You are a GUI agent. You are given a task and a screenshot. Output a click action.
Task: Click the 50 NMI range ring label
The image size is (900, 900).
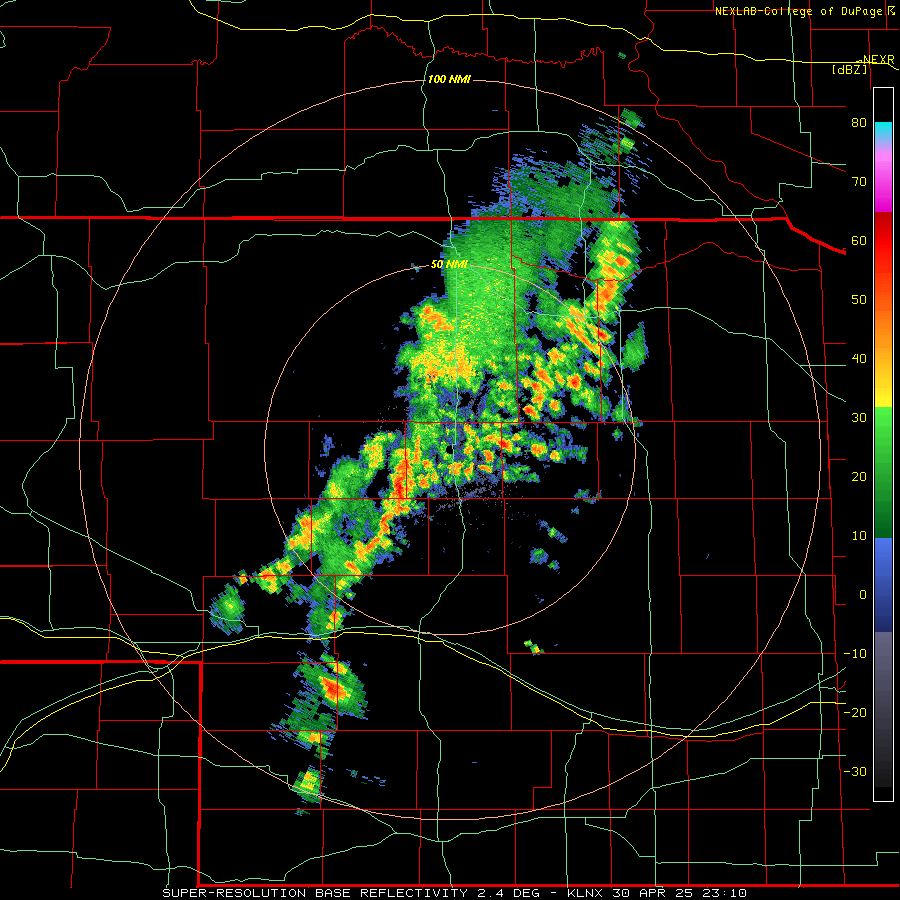click(449, 265)
